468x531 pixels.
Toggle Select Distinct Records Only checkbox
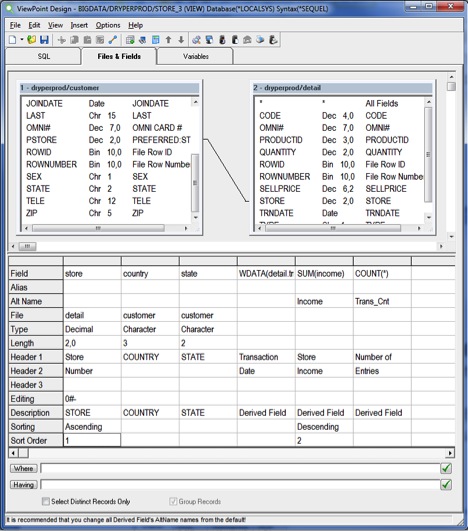coord(45,501)
